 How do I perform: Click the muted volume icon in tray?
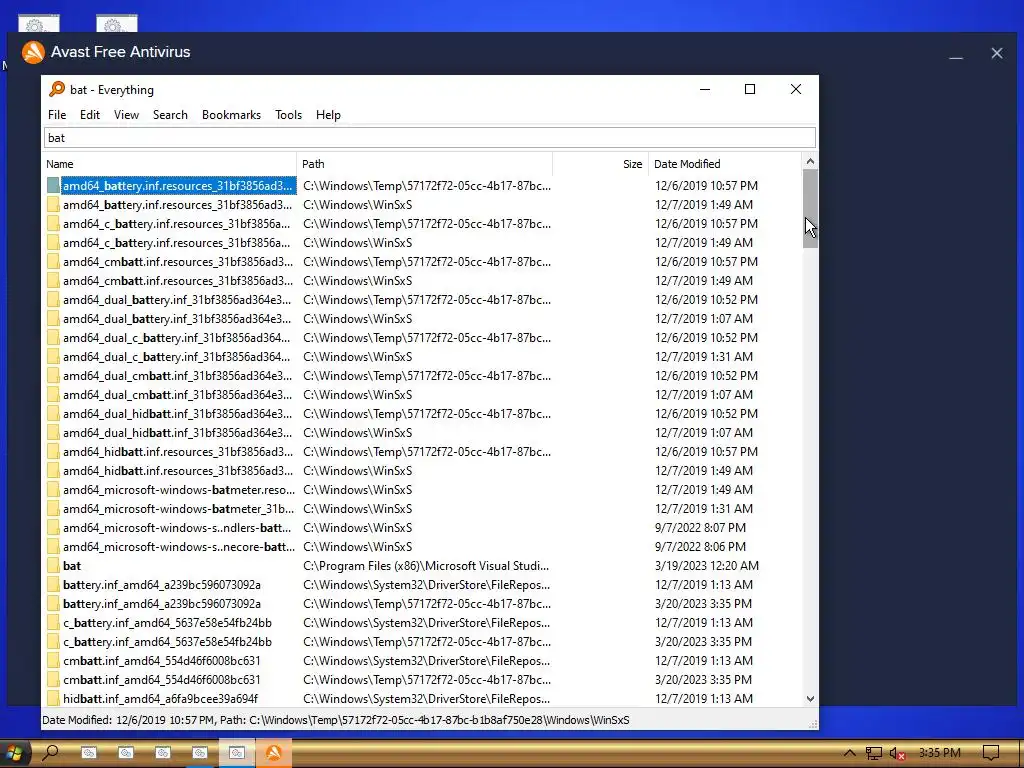(897, 753)
